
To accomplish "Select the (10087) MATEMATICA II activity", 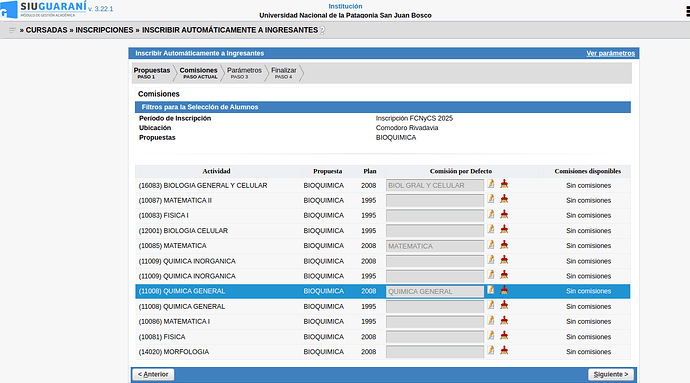I will click(x=175, y=200).
